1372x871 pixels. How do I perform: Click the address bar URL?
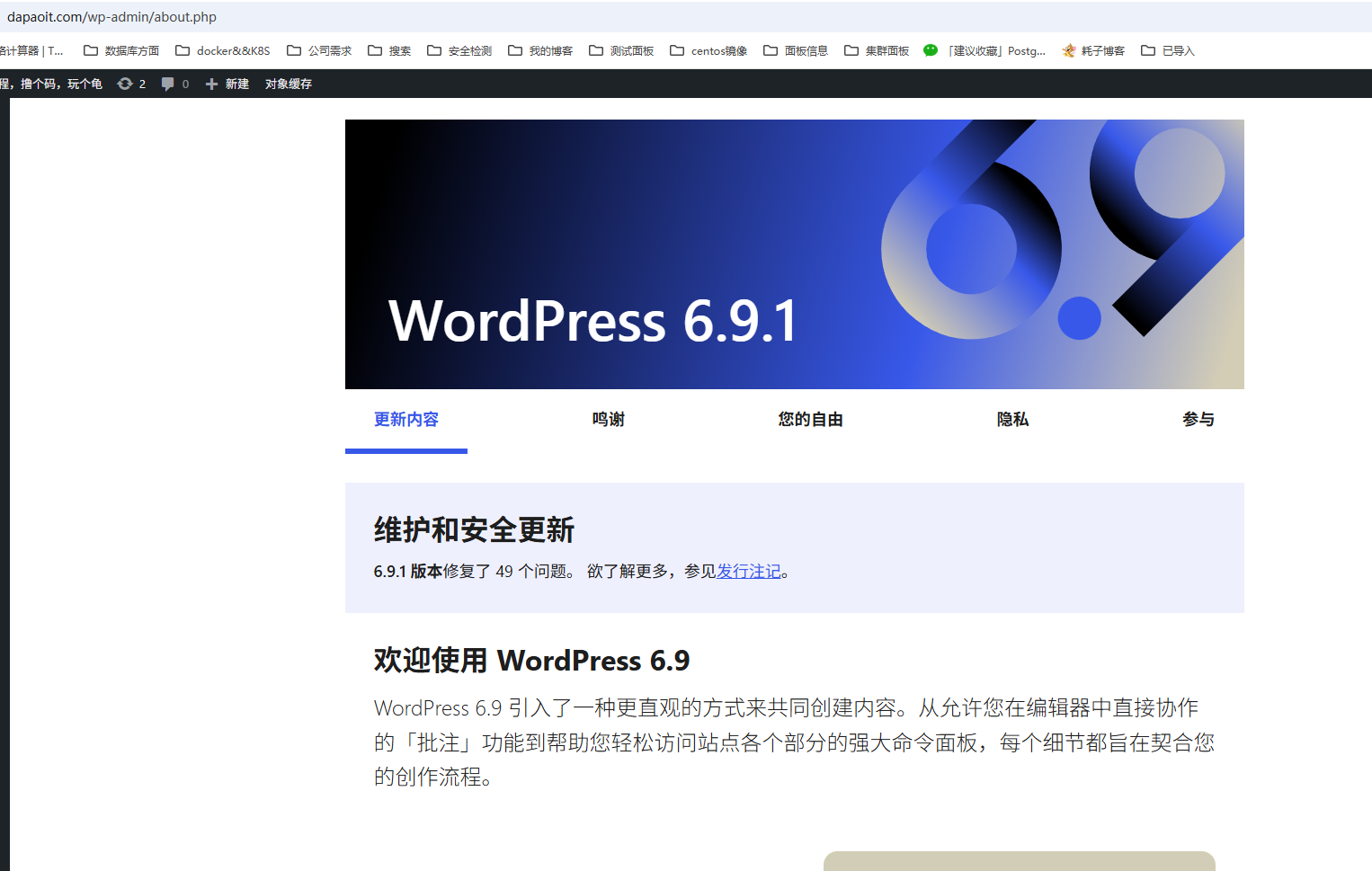pyautogui.click(x=111, y=17)
